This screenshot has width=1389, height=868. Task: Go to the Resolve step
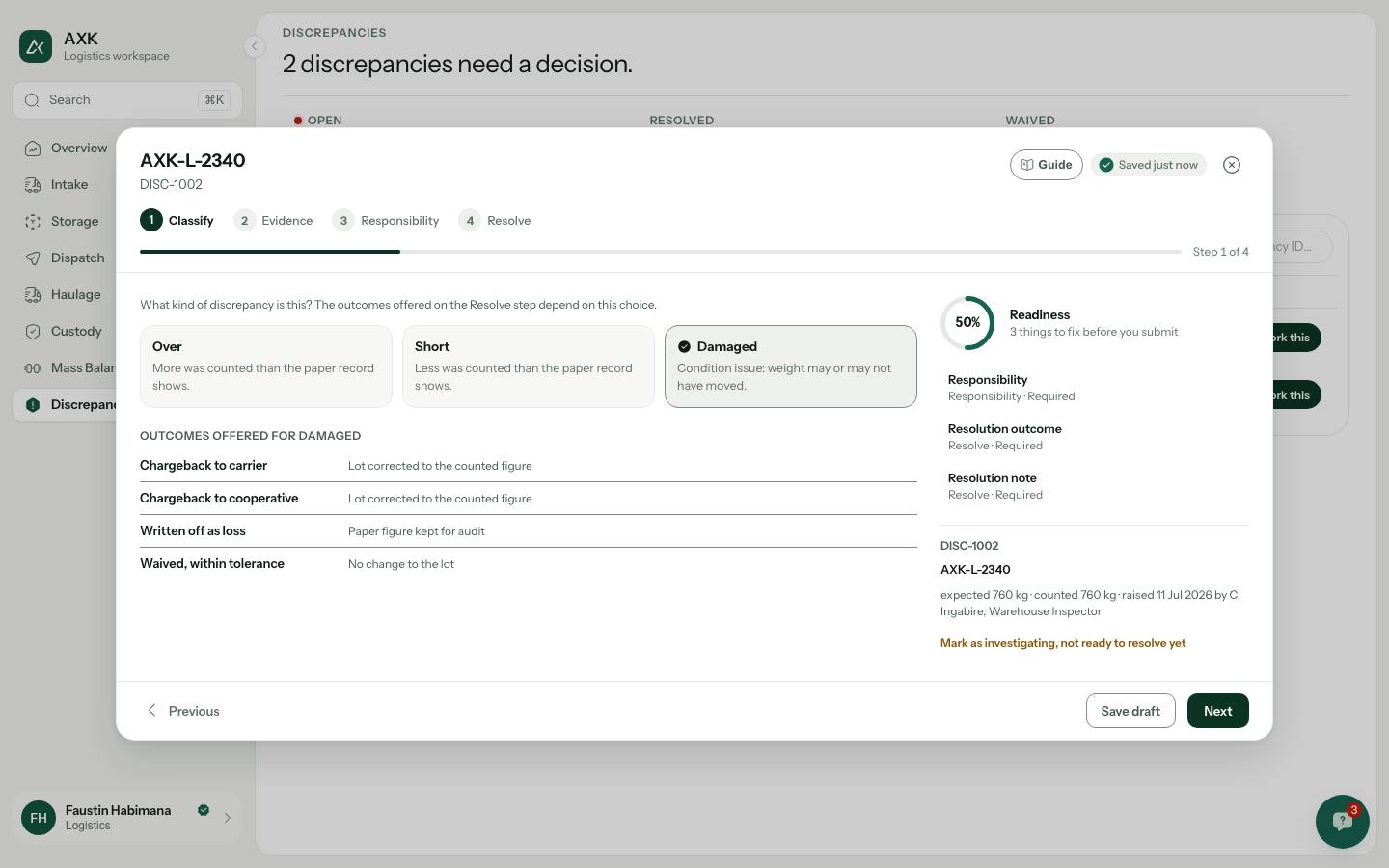495,221
